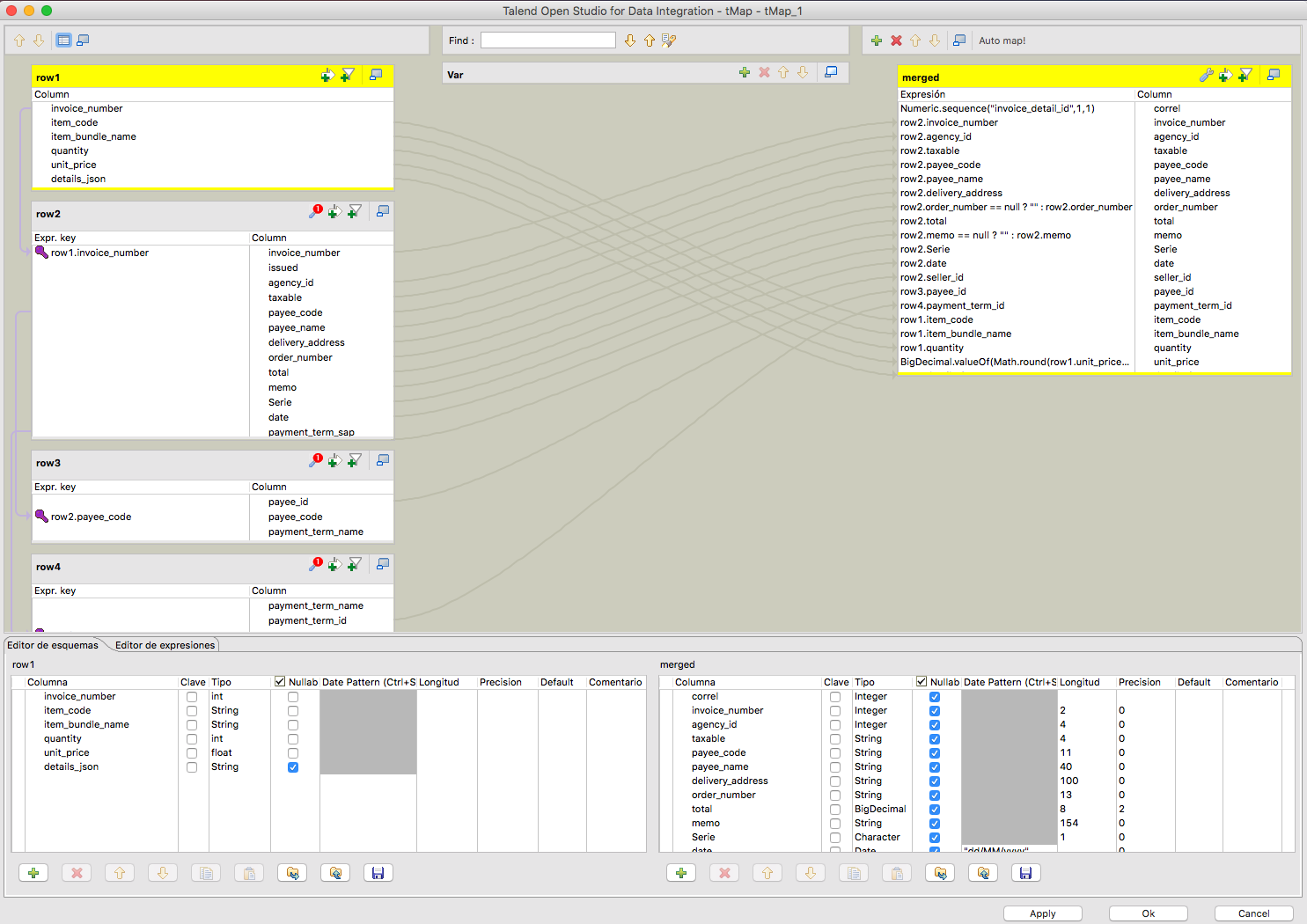
Task: Minimize the merged output table
Action: [1274, 76]
